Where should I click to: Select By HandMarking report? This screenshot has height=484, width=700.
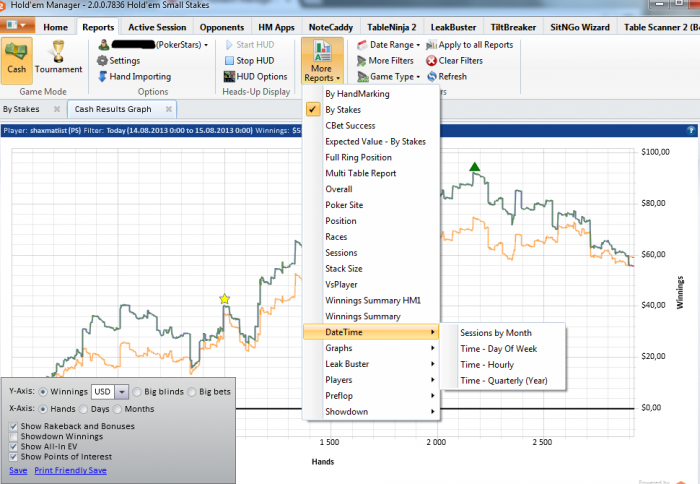point(357,94)
